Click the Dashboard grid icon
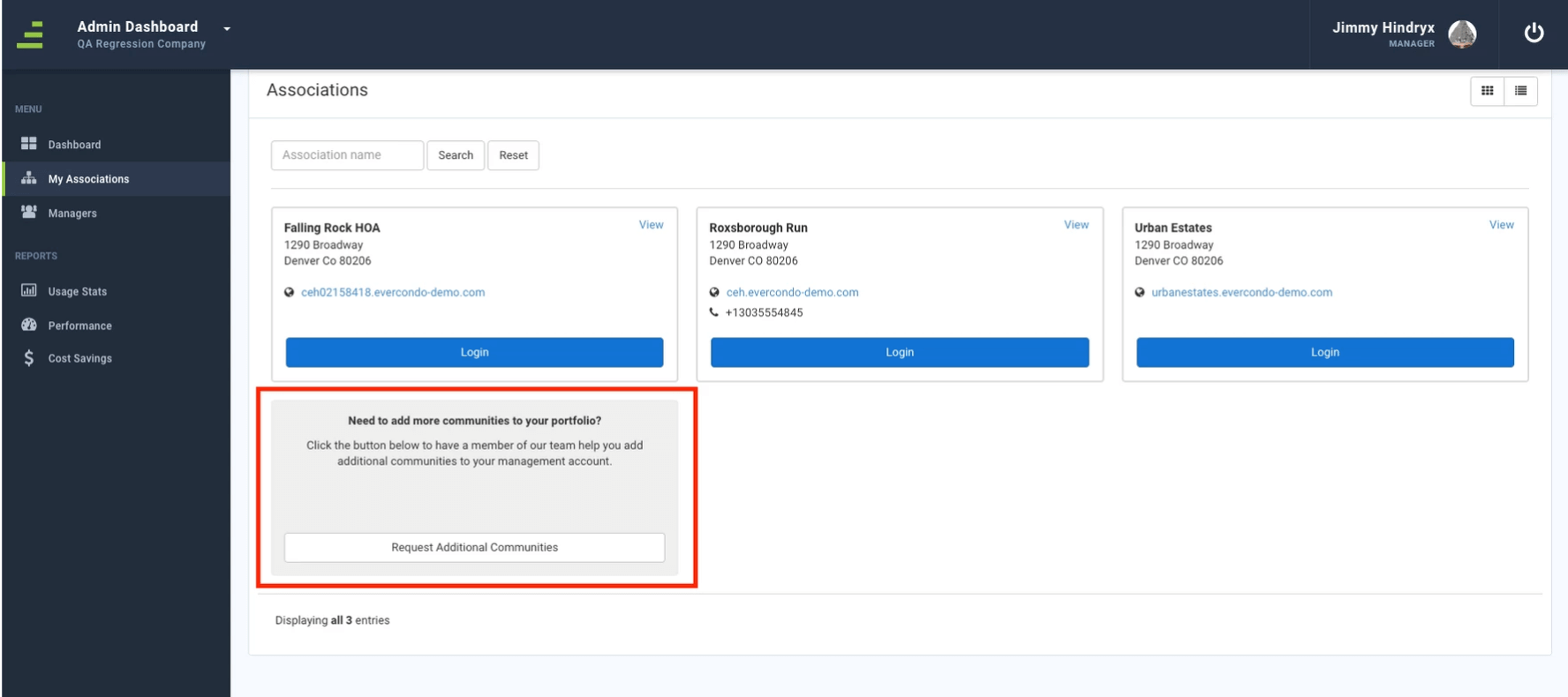Image resolution: width=1568 pixels, height=697 pixels. coord(29,143)
